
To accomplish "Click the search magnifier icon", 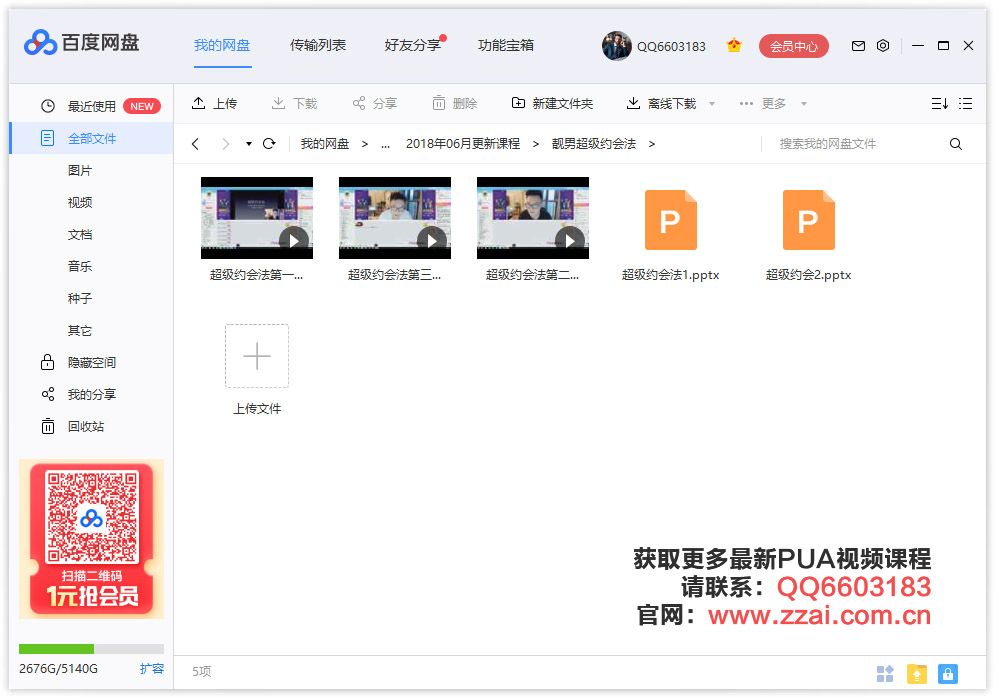I will pyautogui.click(x=956, y=144).
